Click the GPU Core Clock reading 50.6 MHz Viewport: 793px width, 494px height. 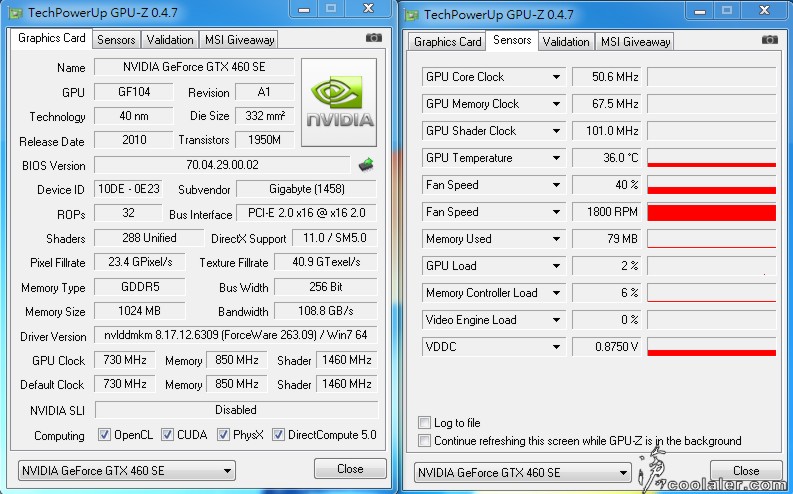click(x=607, y=77)
